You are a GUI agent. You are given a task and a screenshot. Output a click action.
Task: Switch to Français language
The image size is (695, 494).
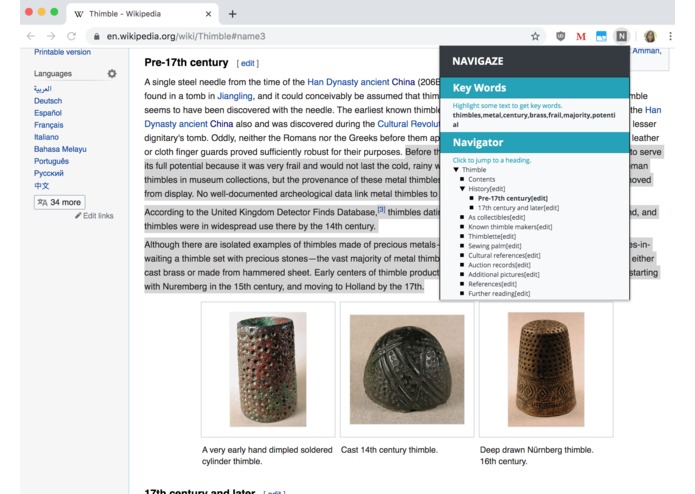click(x=49, y=125)
